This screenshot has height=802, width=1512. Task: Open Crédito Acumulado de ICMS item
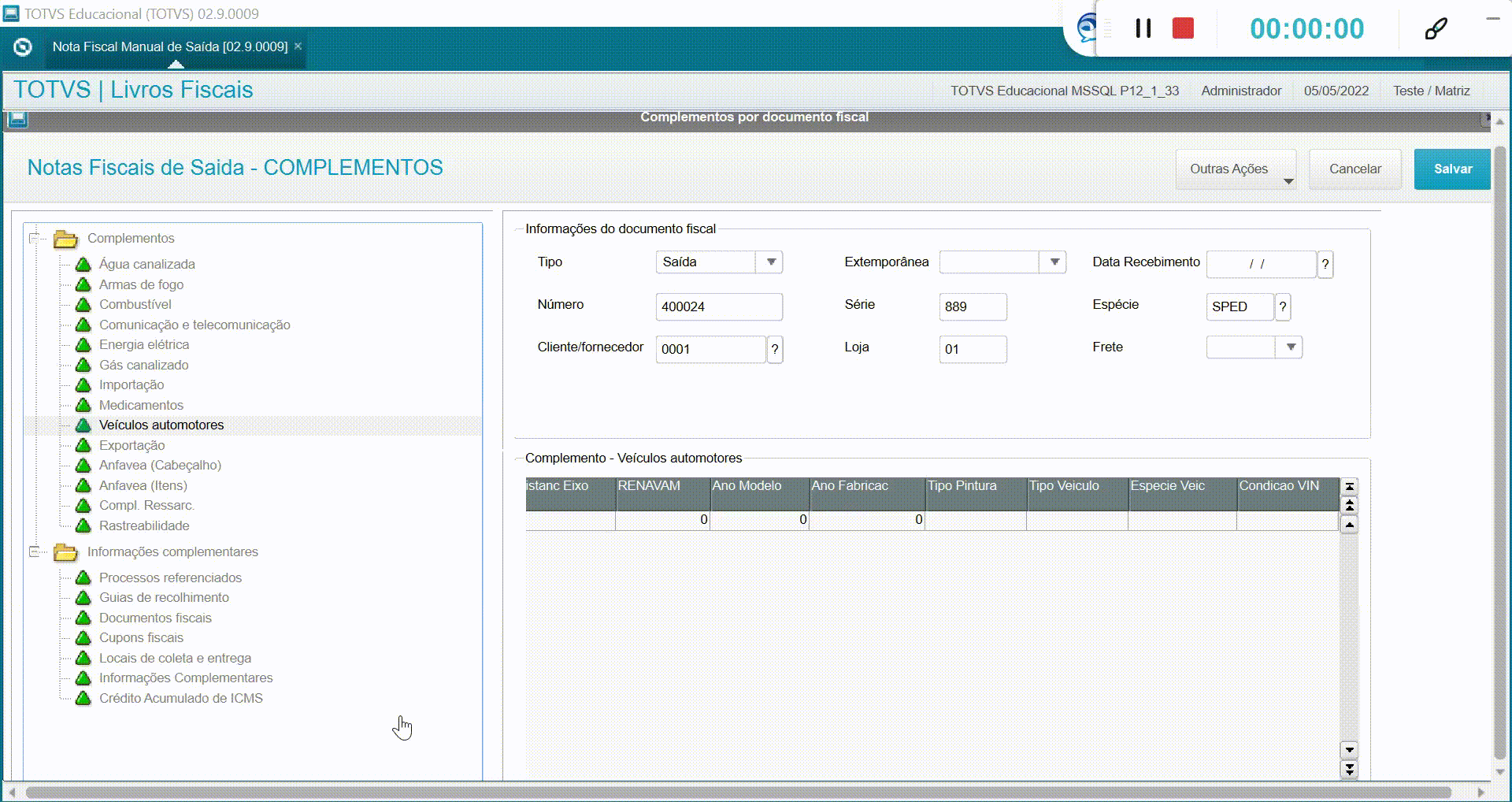click(x=181, y=698)
